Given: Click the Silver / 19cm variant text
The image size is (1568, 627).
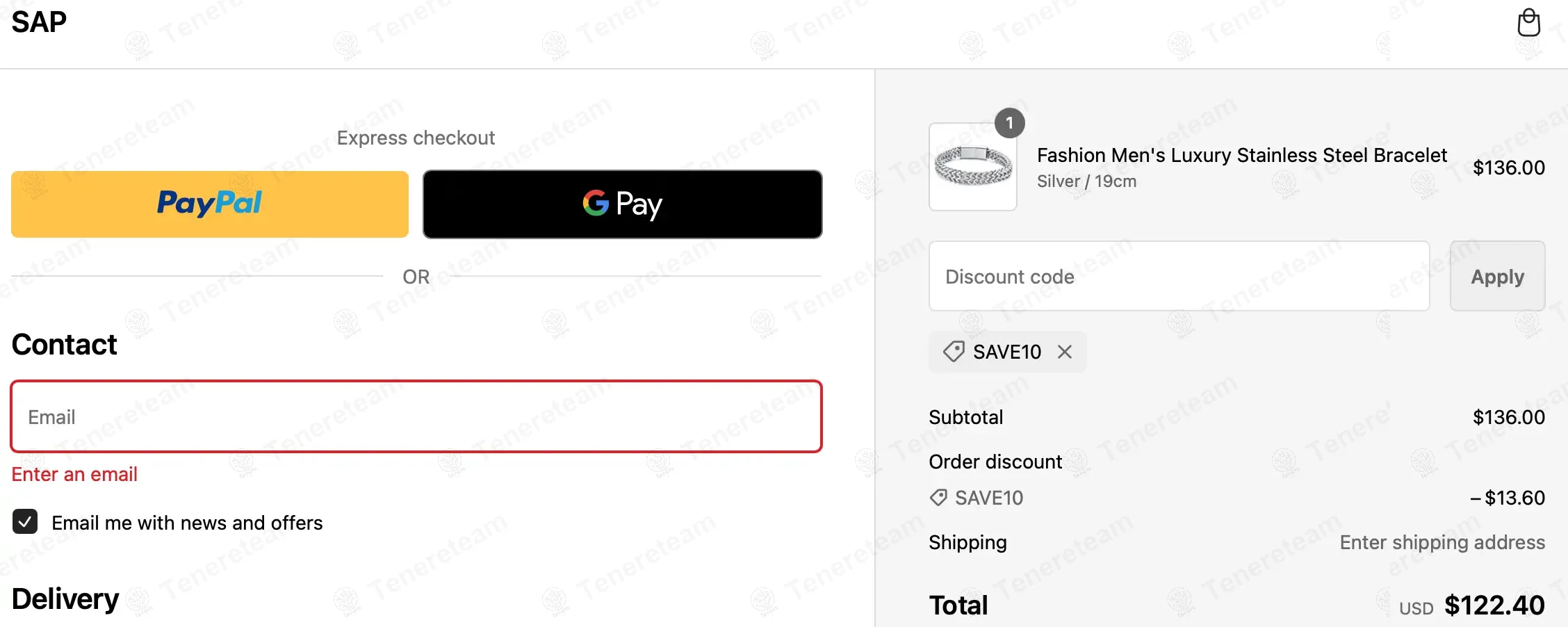Looking at the screenshot, I should click(x=1086, y=181).
